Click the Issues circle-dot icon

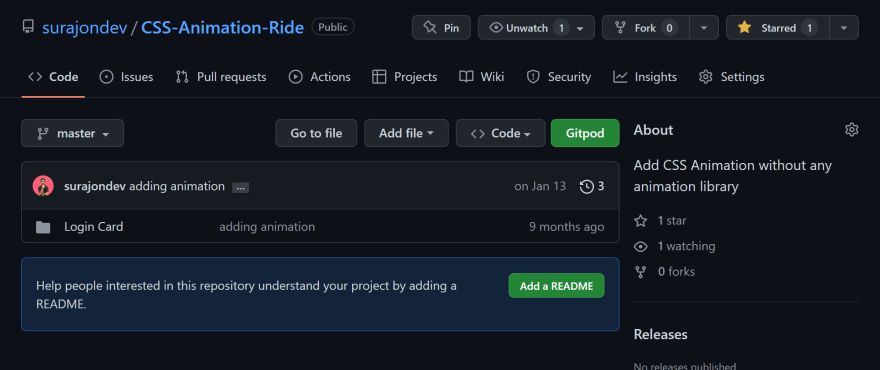(106, 77)
